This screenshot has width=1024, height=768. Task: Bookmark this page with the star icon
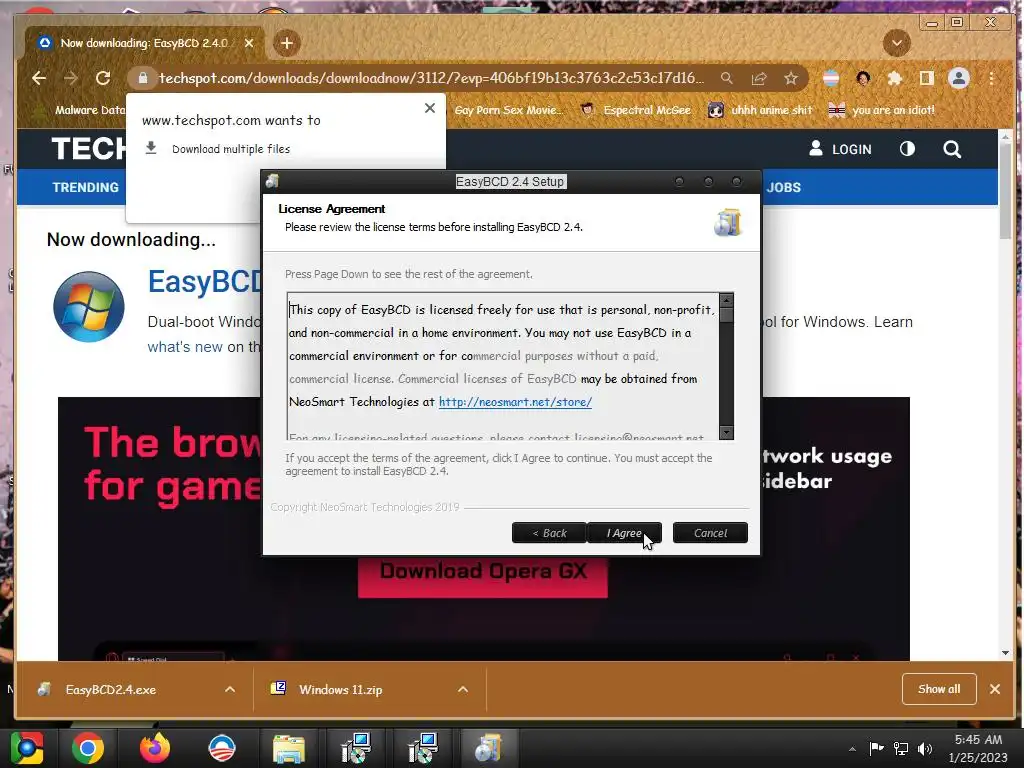pyautogui.click(x=791, y=78)
